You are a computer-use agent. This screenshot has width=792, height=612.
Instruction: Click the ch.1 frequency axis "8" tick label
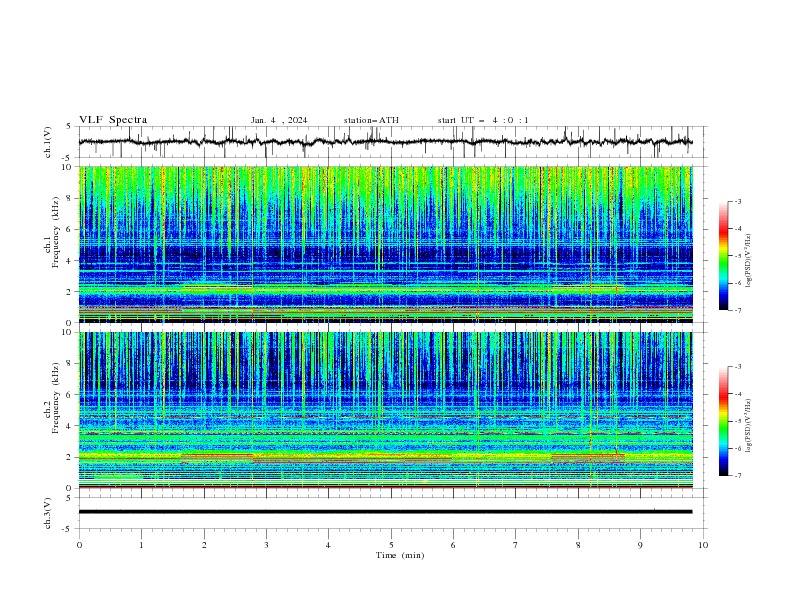tap(69, 198)
